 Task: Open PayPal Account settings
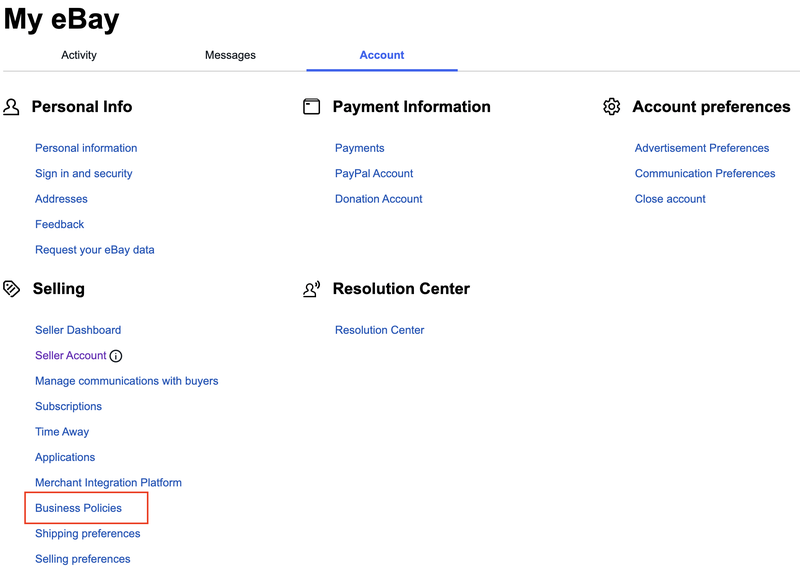click(374, 173)
